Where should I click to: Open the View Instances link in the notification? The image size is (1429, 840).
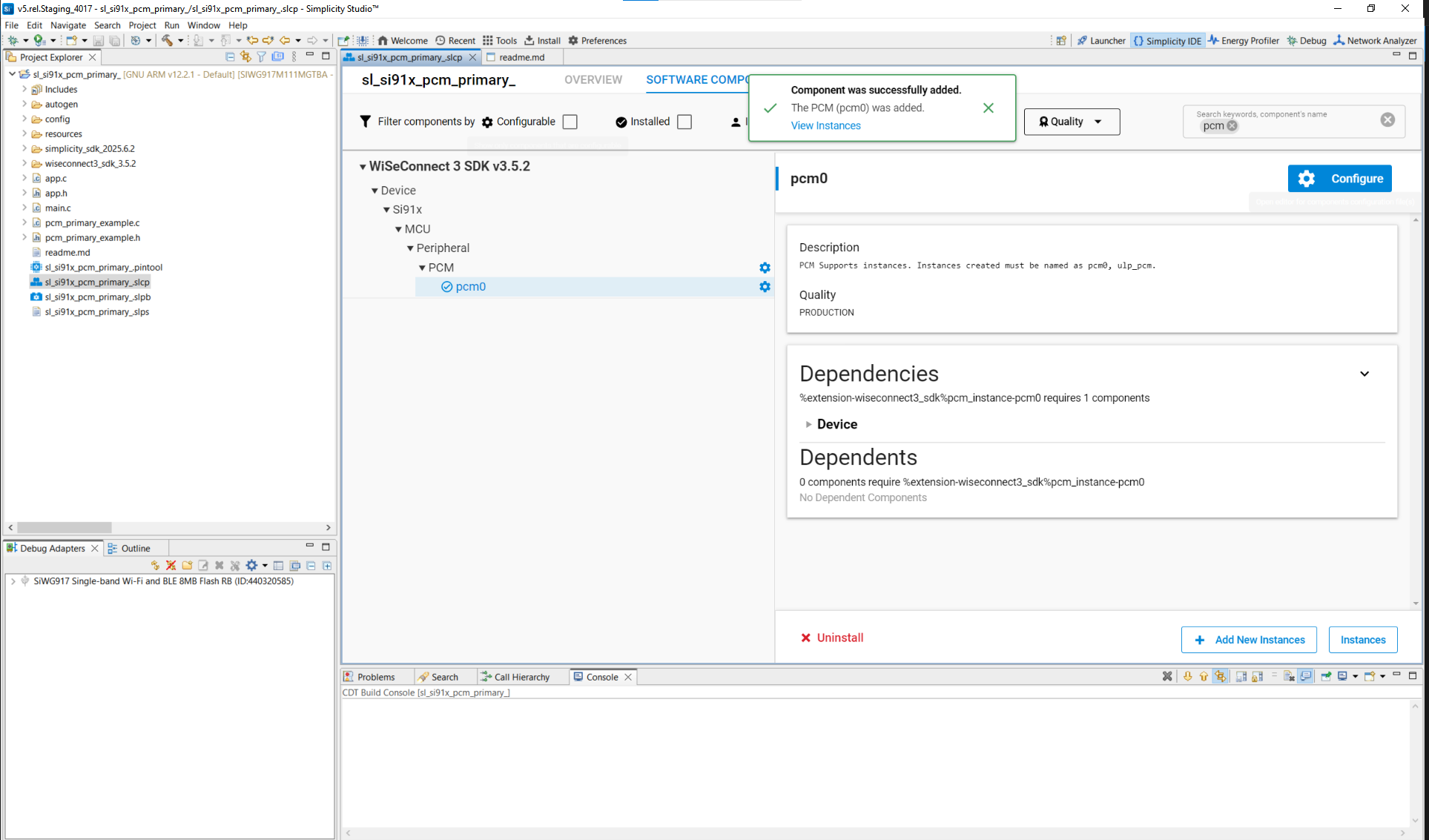pyautogui.click(x=825, y=125)
